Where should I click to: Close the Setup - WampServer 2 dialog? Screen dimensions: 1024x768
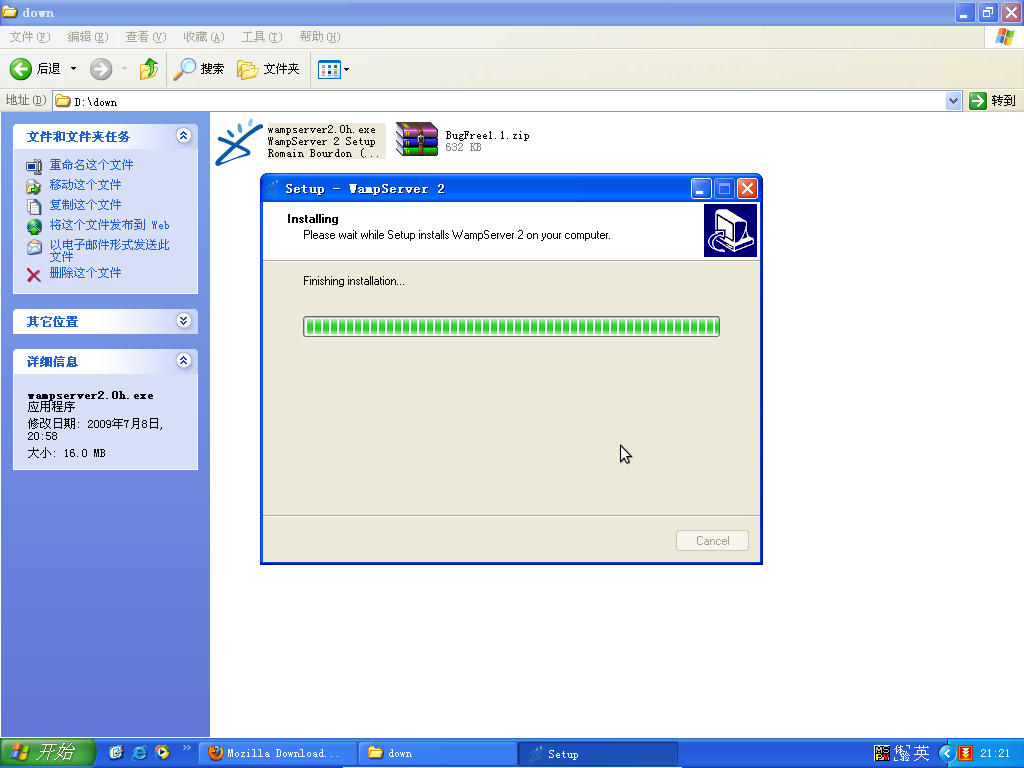tap(747, 189)
